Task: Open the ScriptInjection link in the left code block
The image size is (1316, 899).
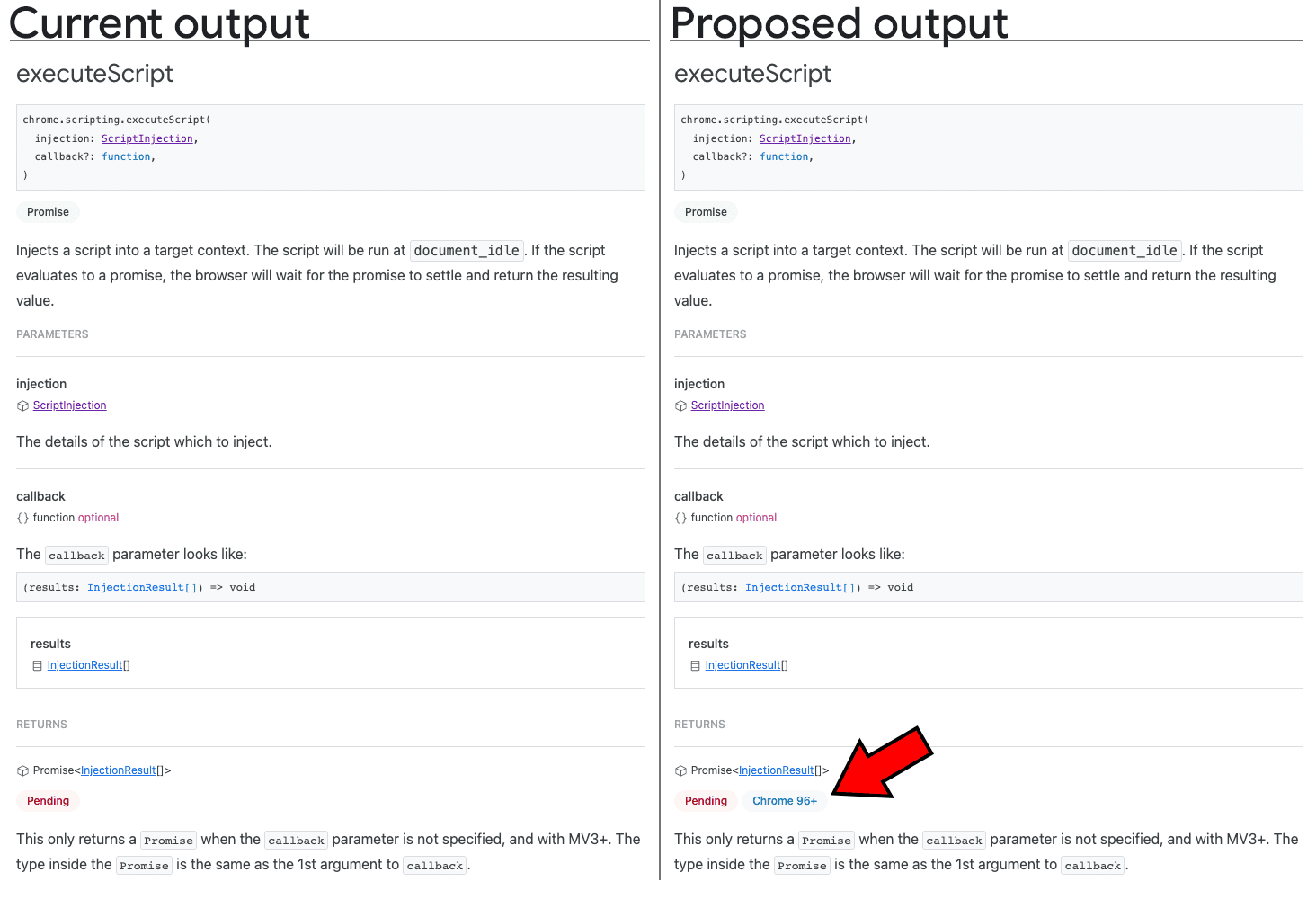Action: pos(147,138)
